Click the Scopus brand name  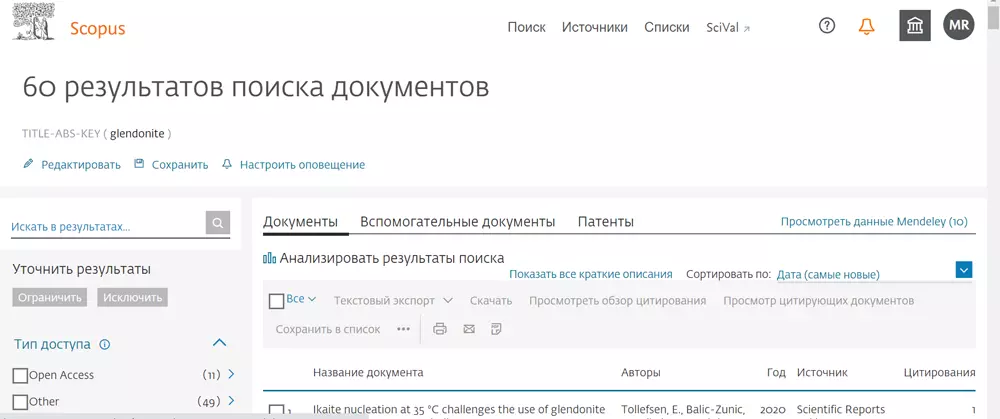pos(98,29)
